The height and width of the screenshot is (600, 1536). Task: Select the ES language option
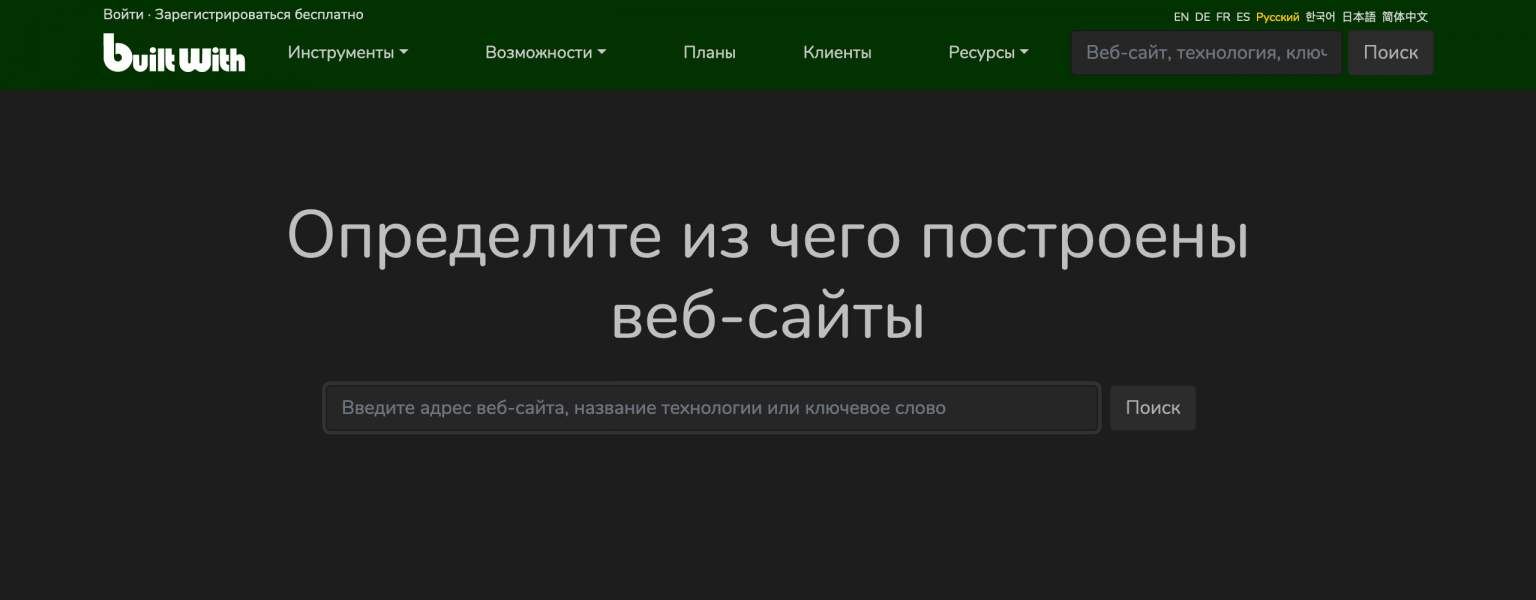[x=1242, y=16]
